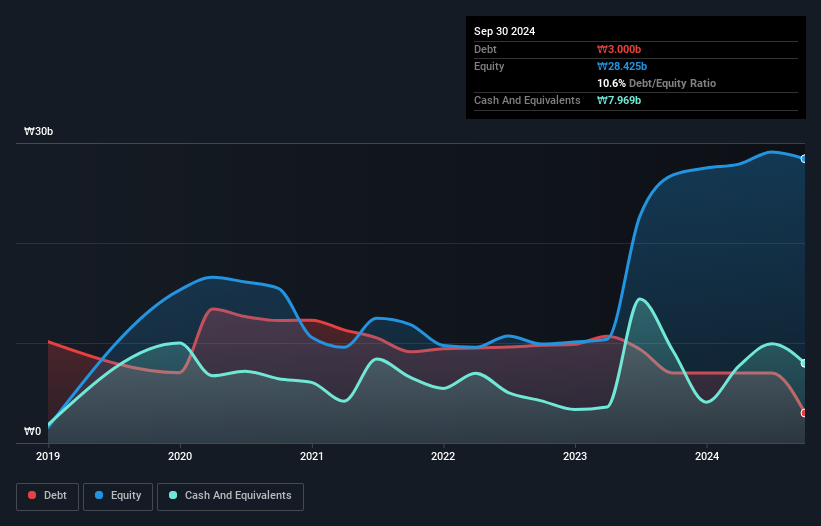Click the 2021 x-axis label
Screen dimensions: 821x526
tap(312, 456)
